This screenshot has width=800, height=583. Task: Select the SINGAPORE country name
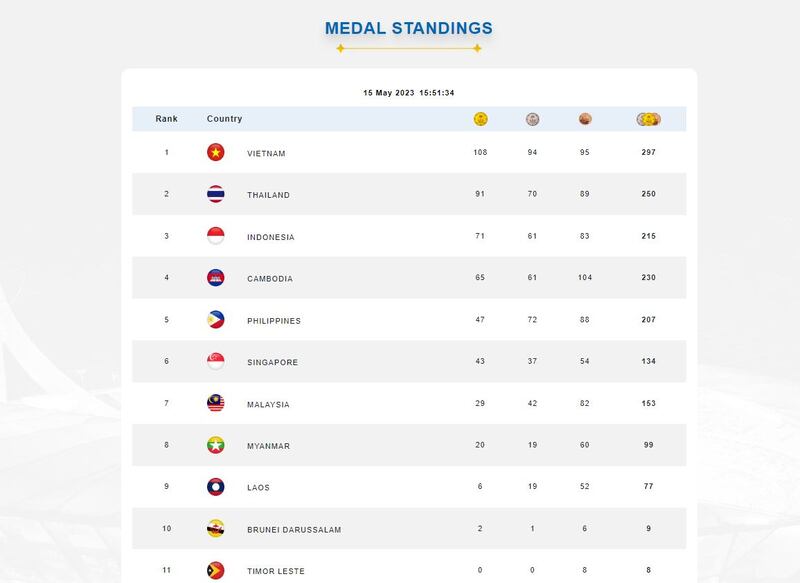pyautogui.click(x=272, y=362)
